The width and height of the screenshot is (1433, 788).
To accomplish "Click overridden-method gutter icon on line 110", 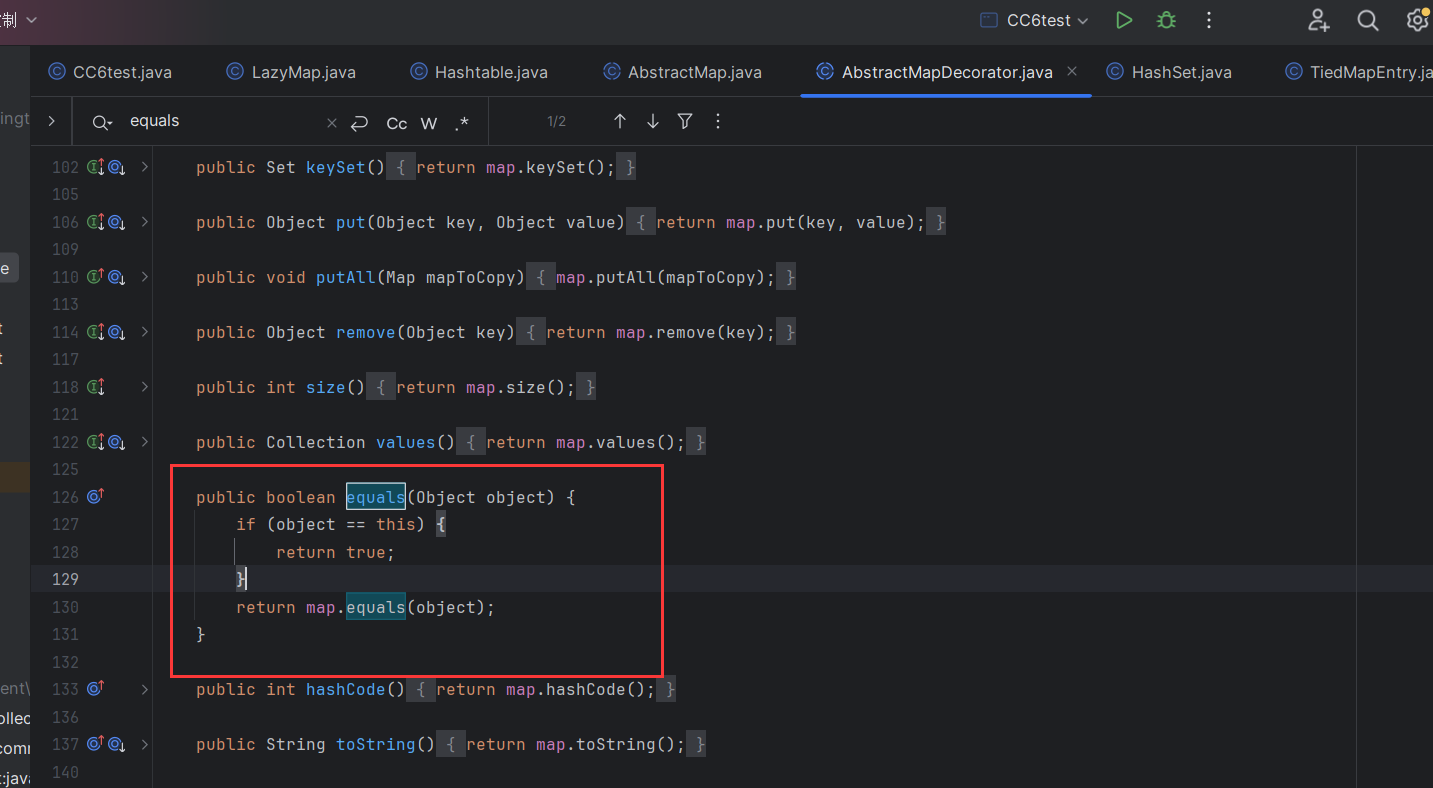I will tap(117, 277).
